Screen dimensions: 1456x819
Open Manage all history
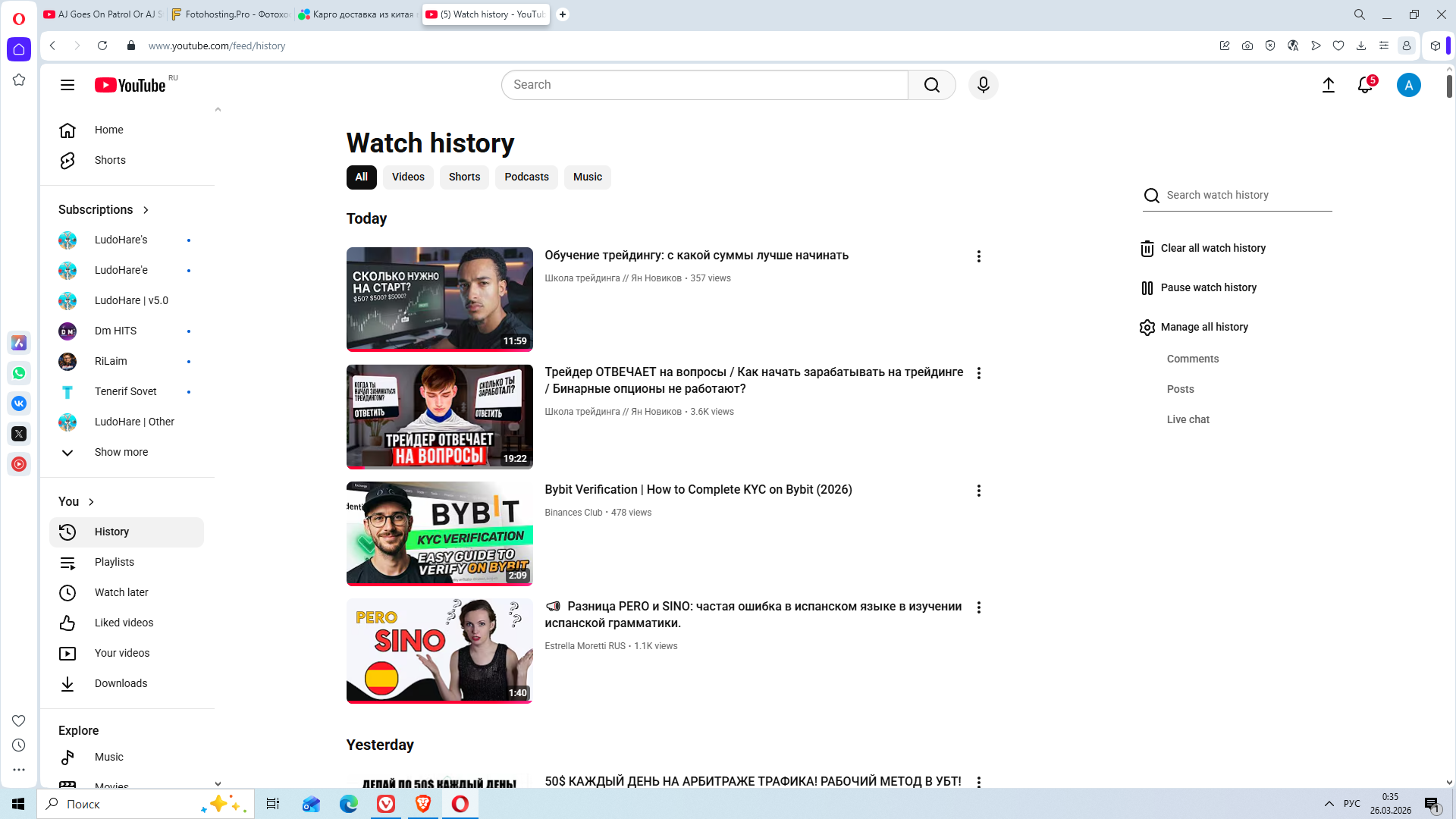point(1203,327)
